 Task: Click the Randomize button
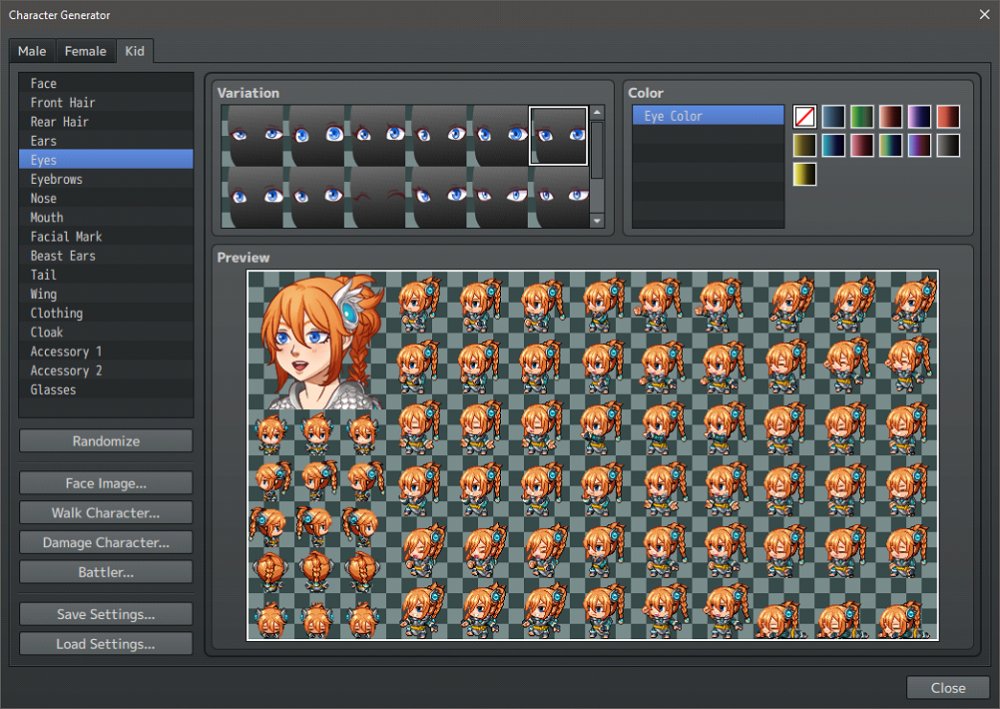click(105, 440)
